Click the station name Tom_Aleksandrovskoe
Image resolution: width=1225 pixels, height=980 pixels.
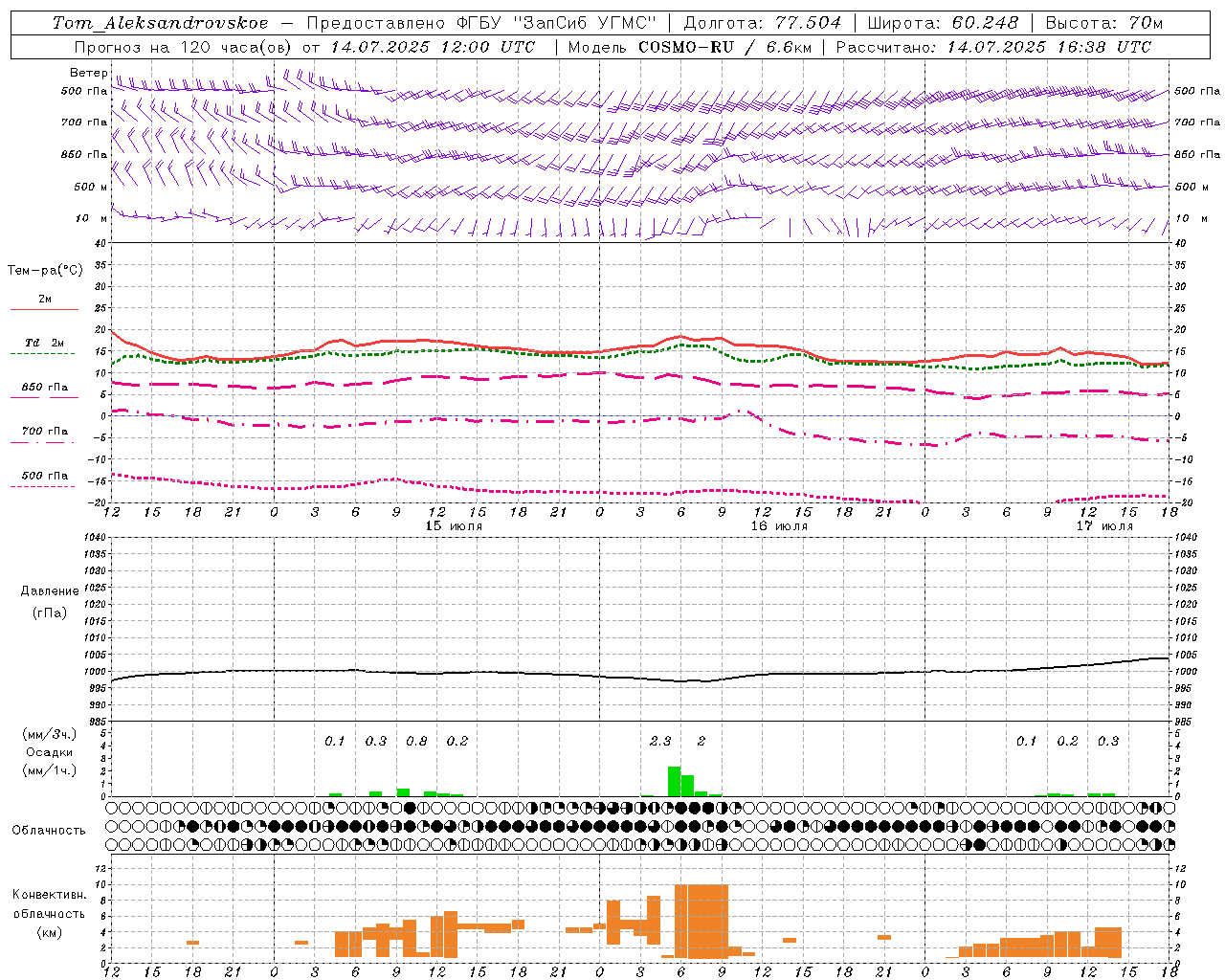click(x=160, y=23)
